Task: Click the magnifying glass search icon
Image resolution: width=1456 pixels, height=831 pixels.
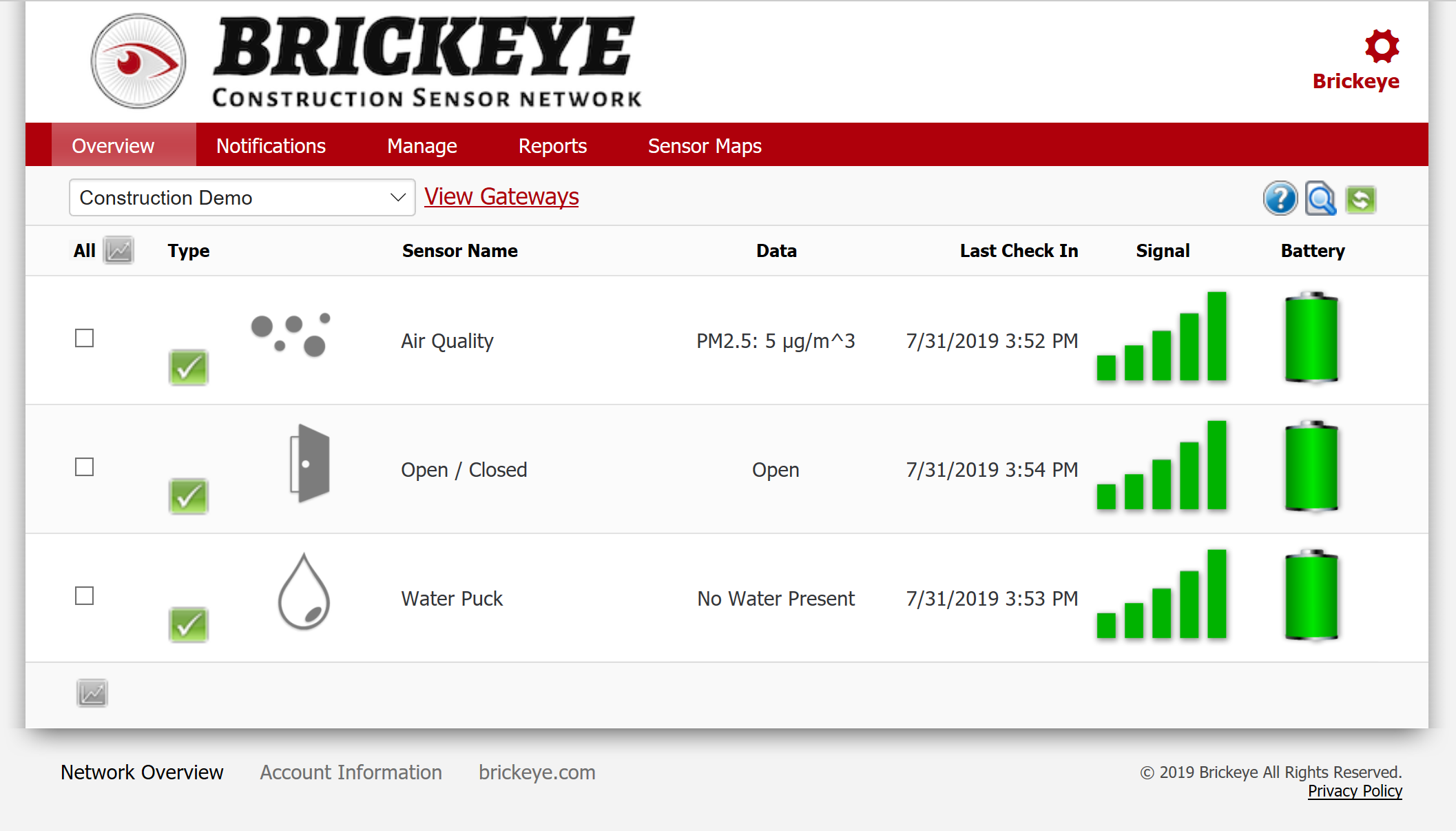Action: tap(1320, 199)
